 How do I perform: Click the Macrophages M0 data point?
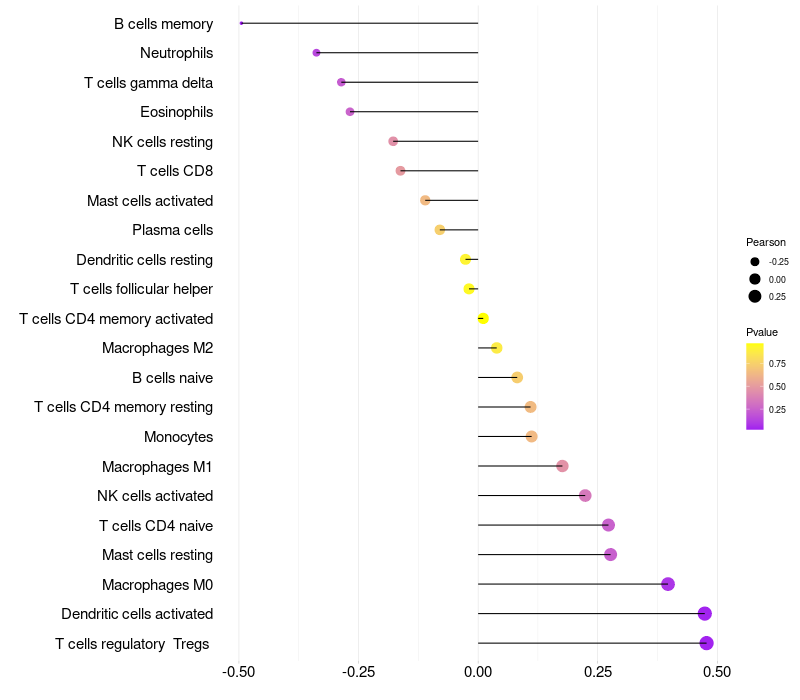click(668, 584)
